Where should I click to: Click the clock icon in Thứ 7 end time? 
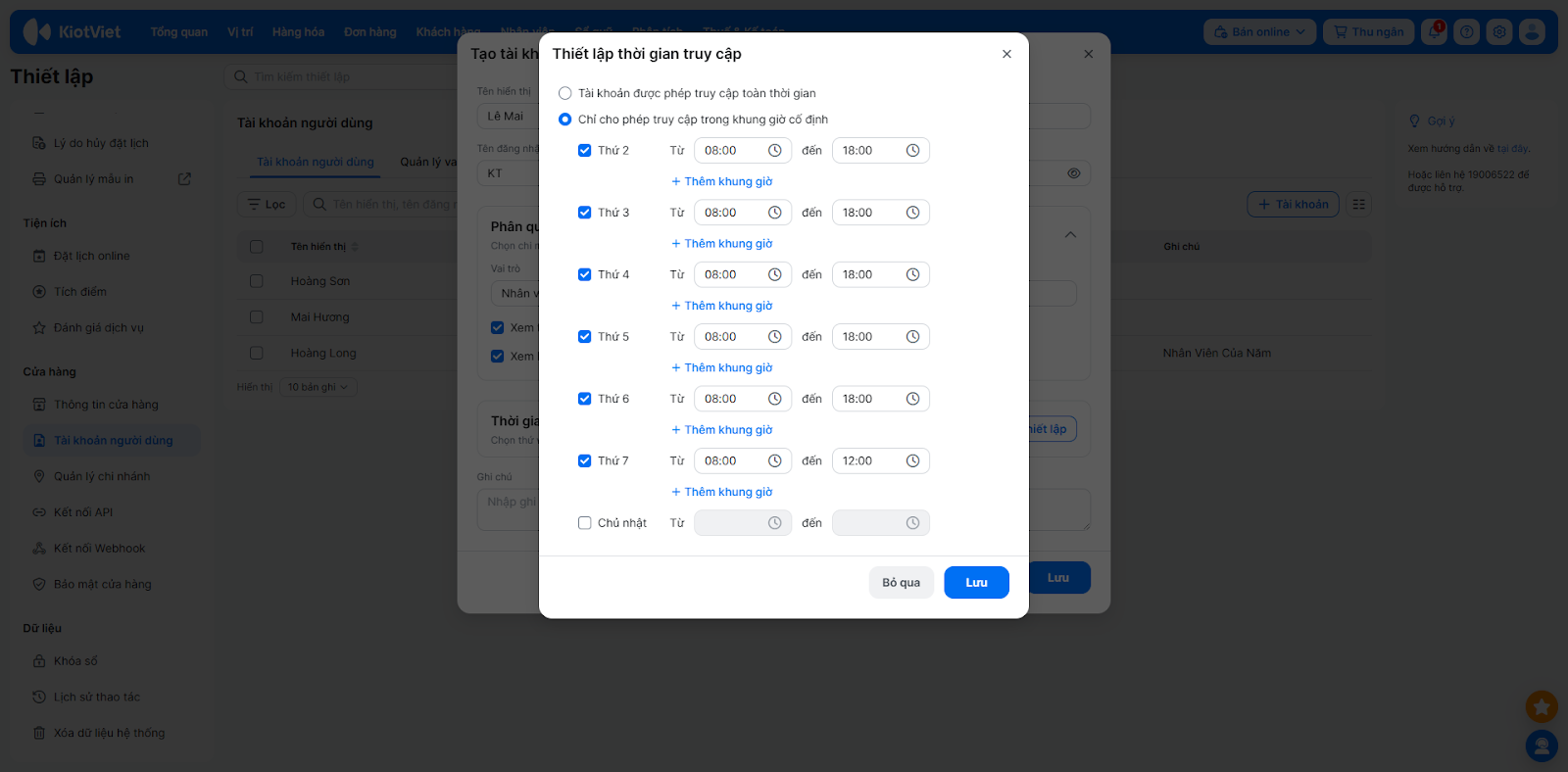912,461
